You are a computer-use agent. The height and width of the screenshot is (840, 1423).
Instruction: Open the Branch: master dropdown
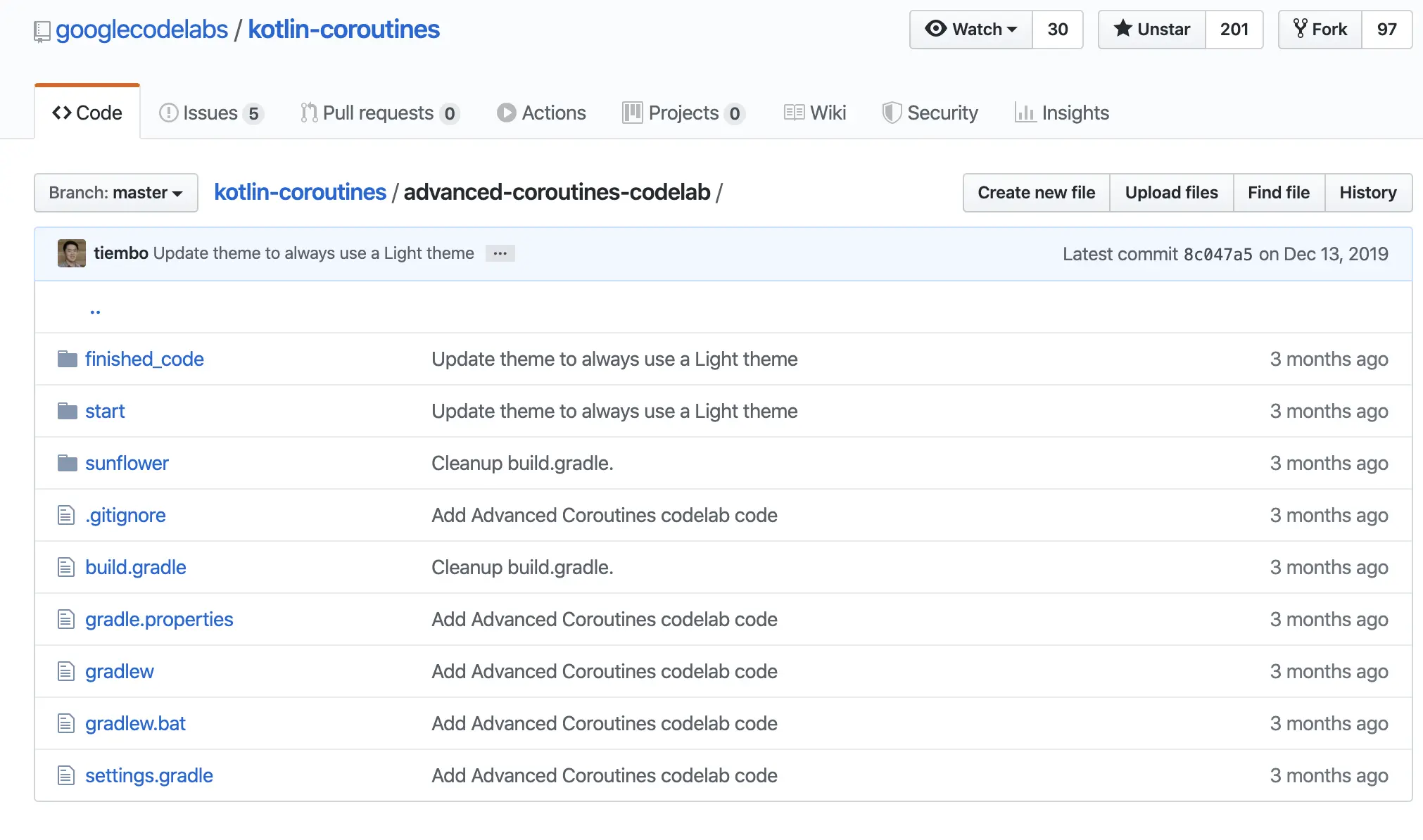116,193
